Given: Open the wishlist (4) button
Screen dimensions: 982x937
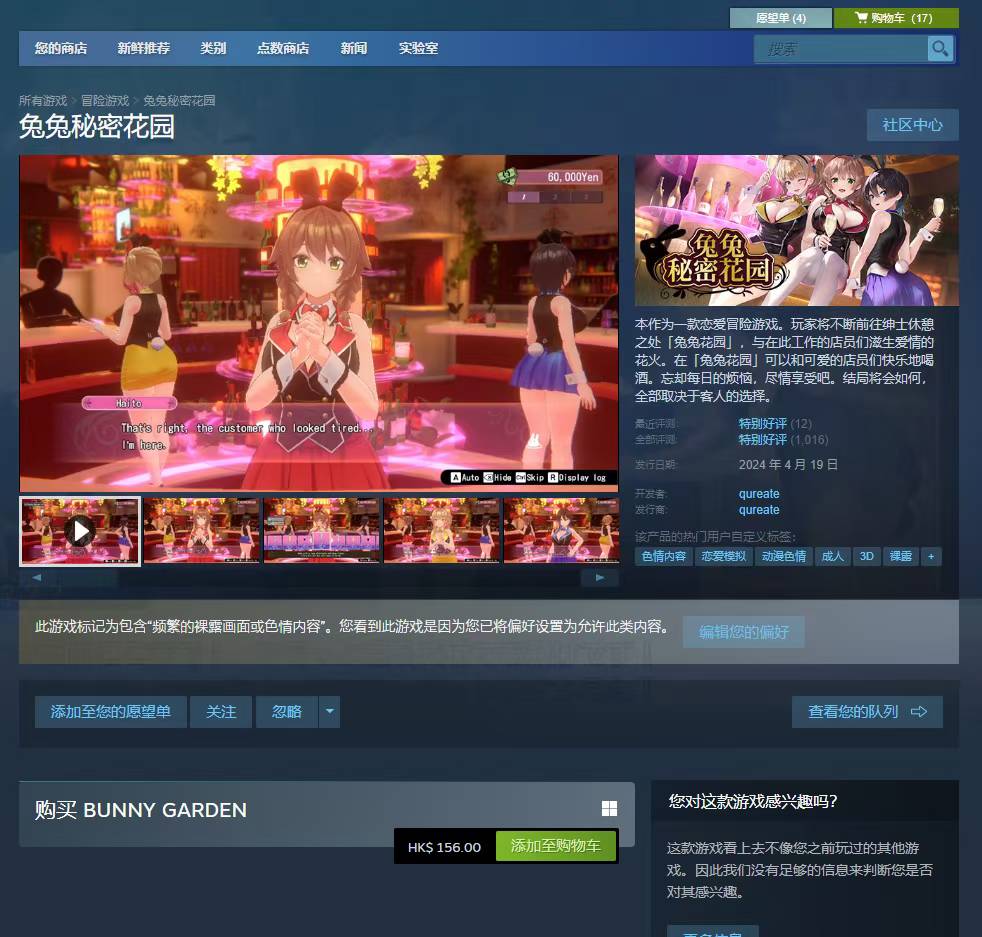Looking at the screenshot, I should (x=780, y=18).
